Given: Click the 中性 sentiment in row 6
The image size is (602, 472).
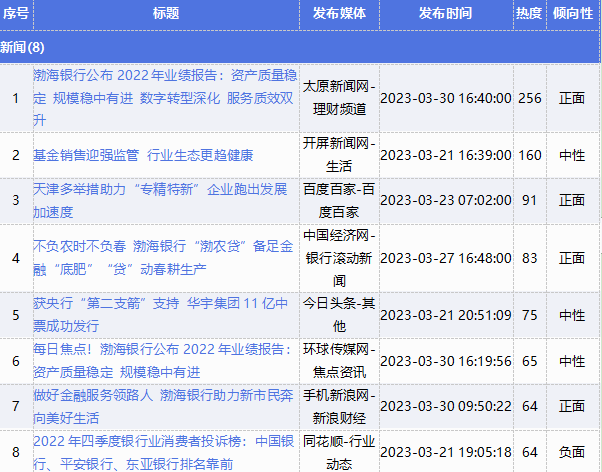Looking at the screenshot, I should click(x=572, y=361).
